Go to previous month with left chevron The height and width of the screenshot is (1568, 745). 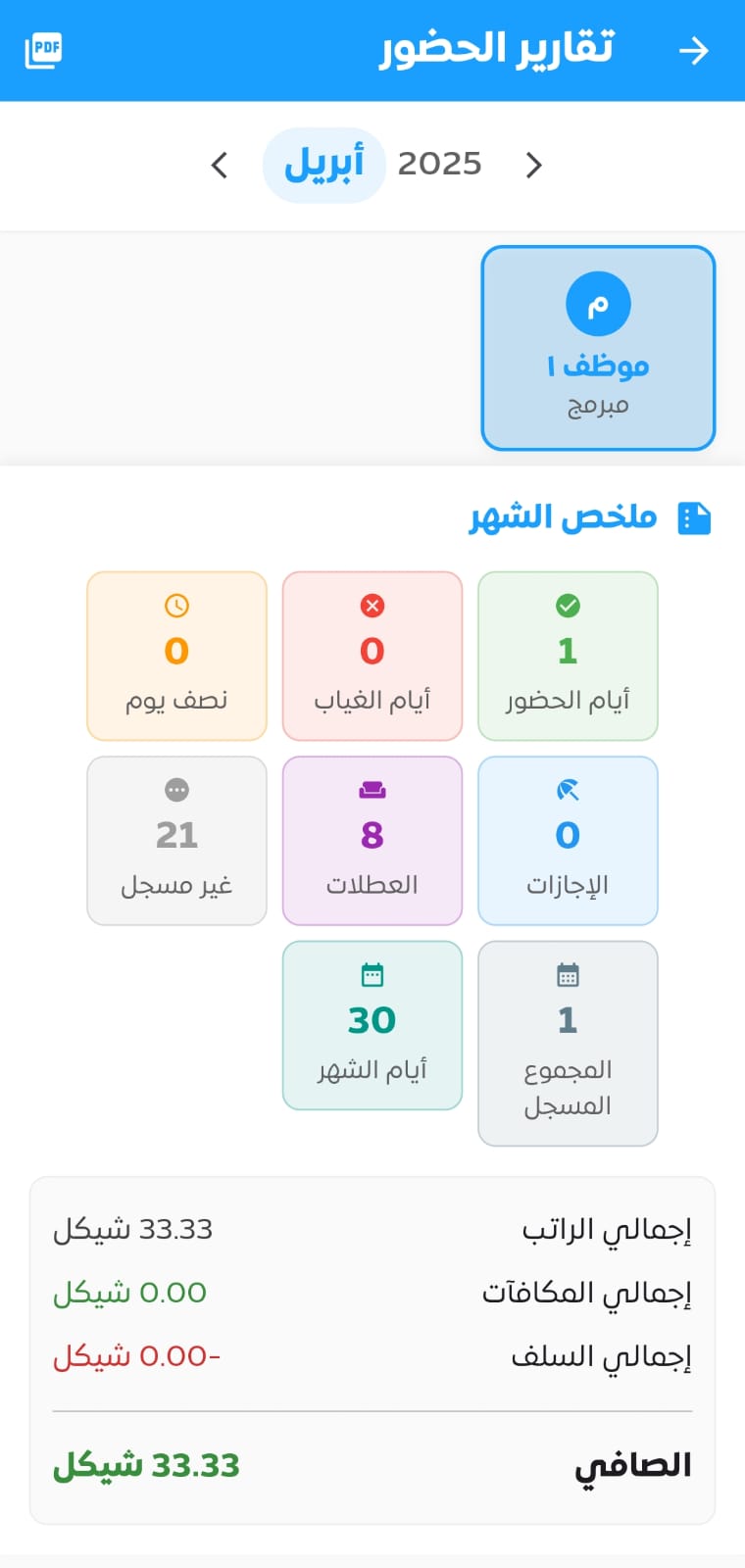pos(220,165)
